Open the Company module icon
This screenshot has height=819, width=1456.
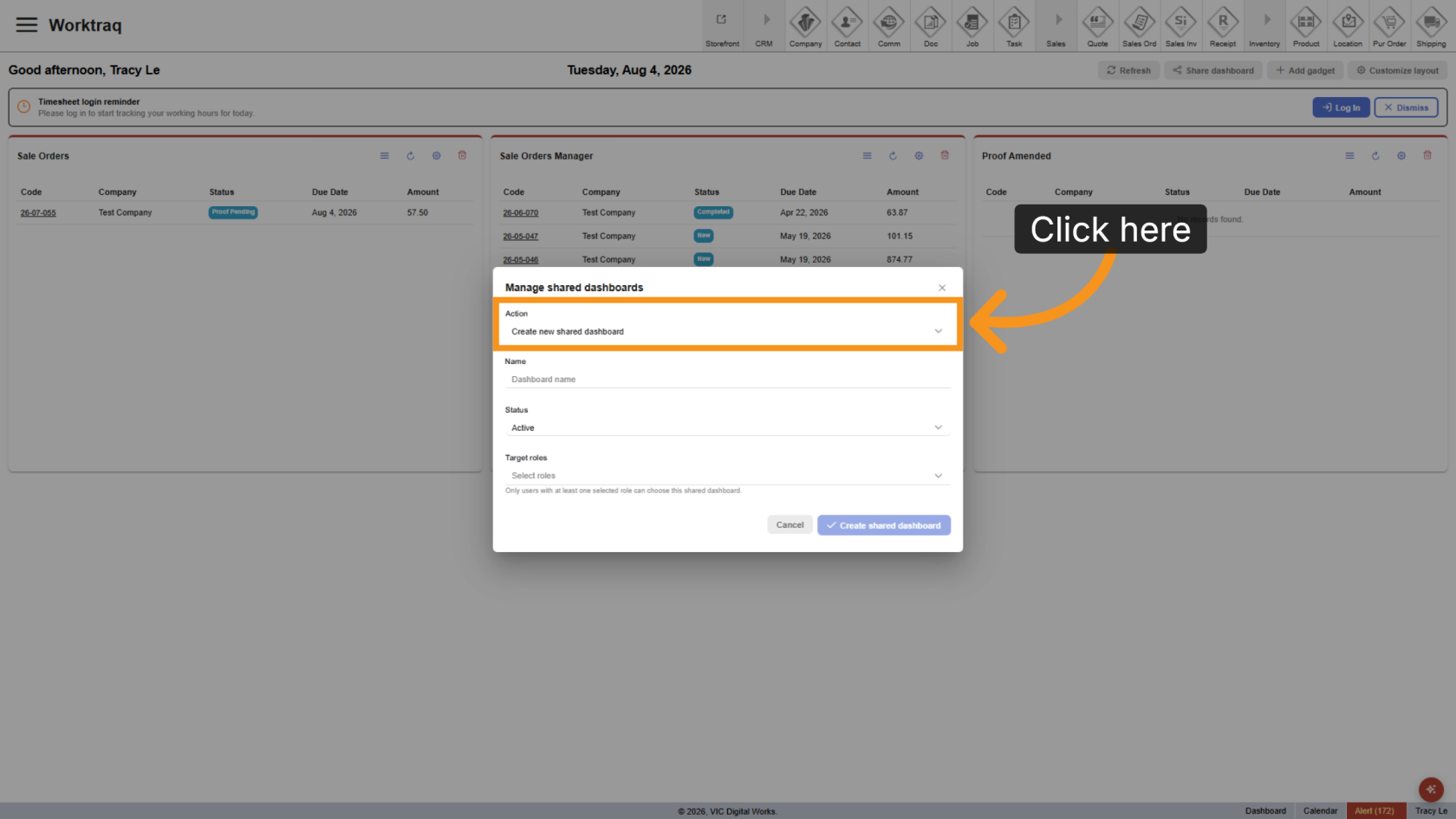point(805,26)
